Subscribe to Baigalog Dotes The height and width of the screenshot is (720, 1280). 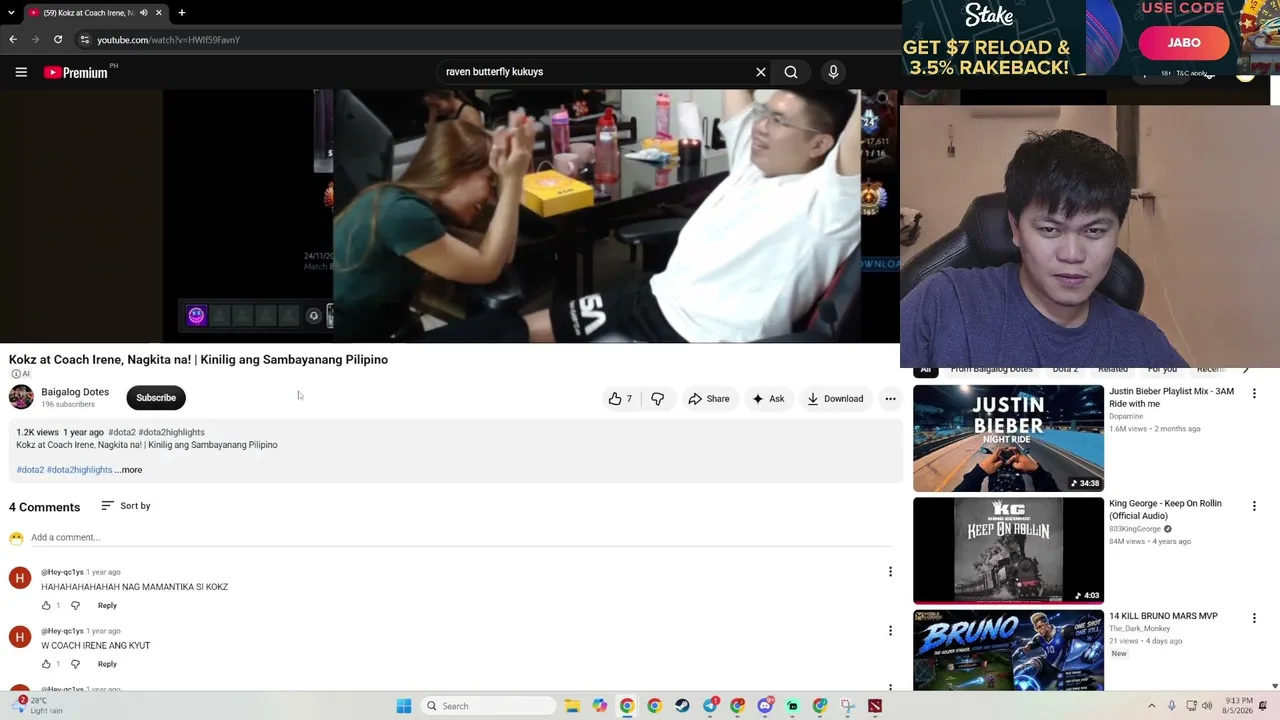coord(156,398)
